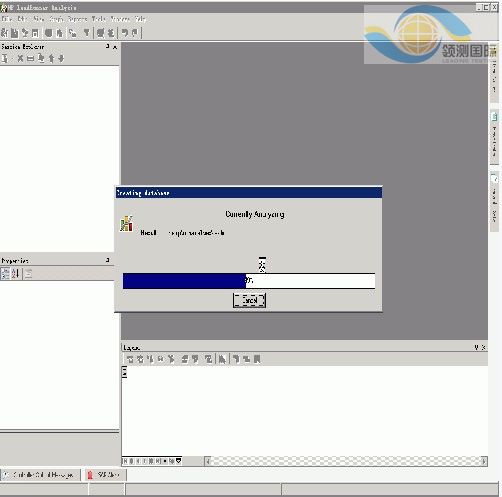The width and height of the screenshot is (502, 497).
Task: Open the File menu
Action: [x=7, y=19]
